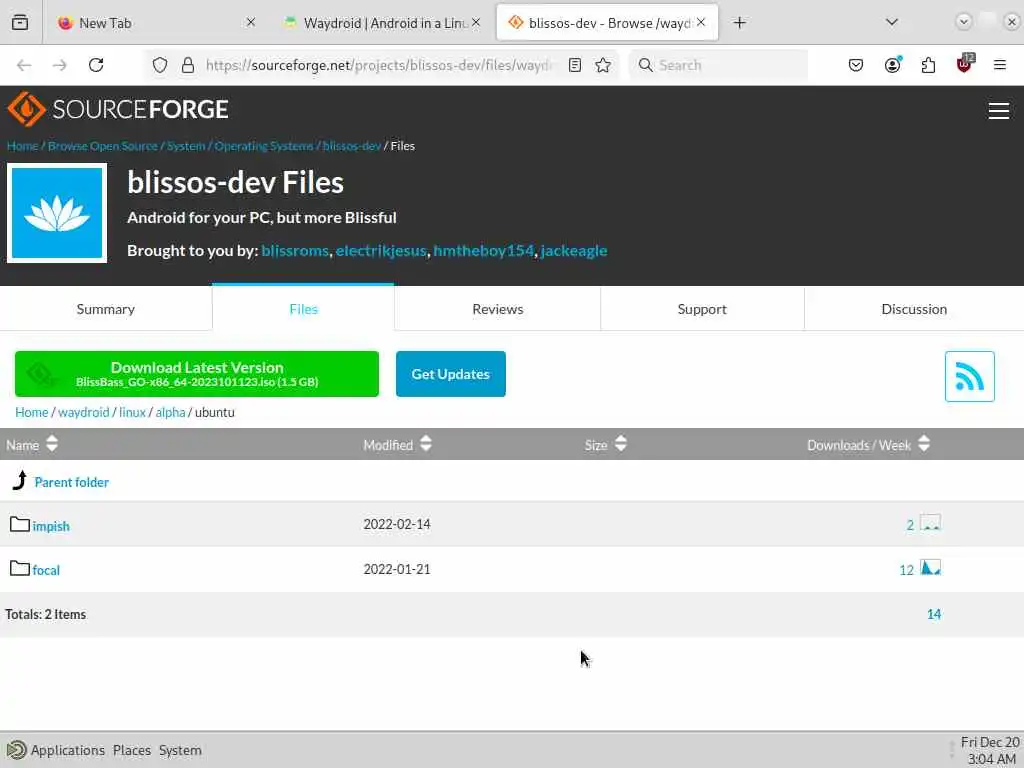
Task: Go to waydroid in file path
Action: [84, 412]
